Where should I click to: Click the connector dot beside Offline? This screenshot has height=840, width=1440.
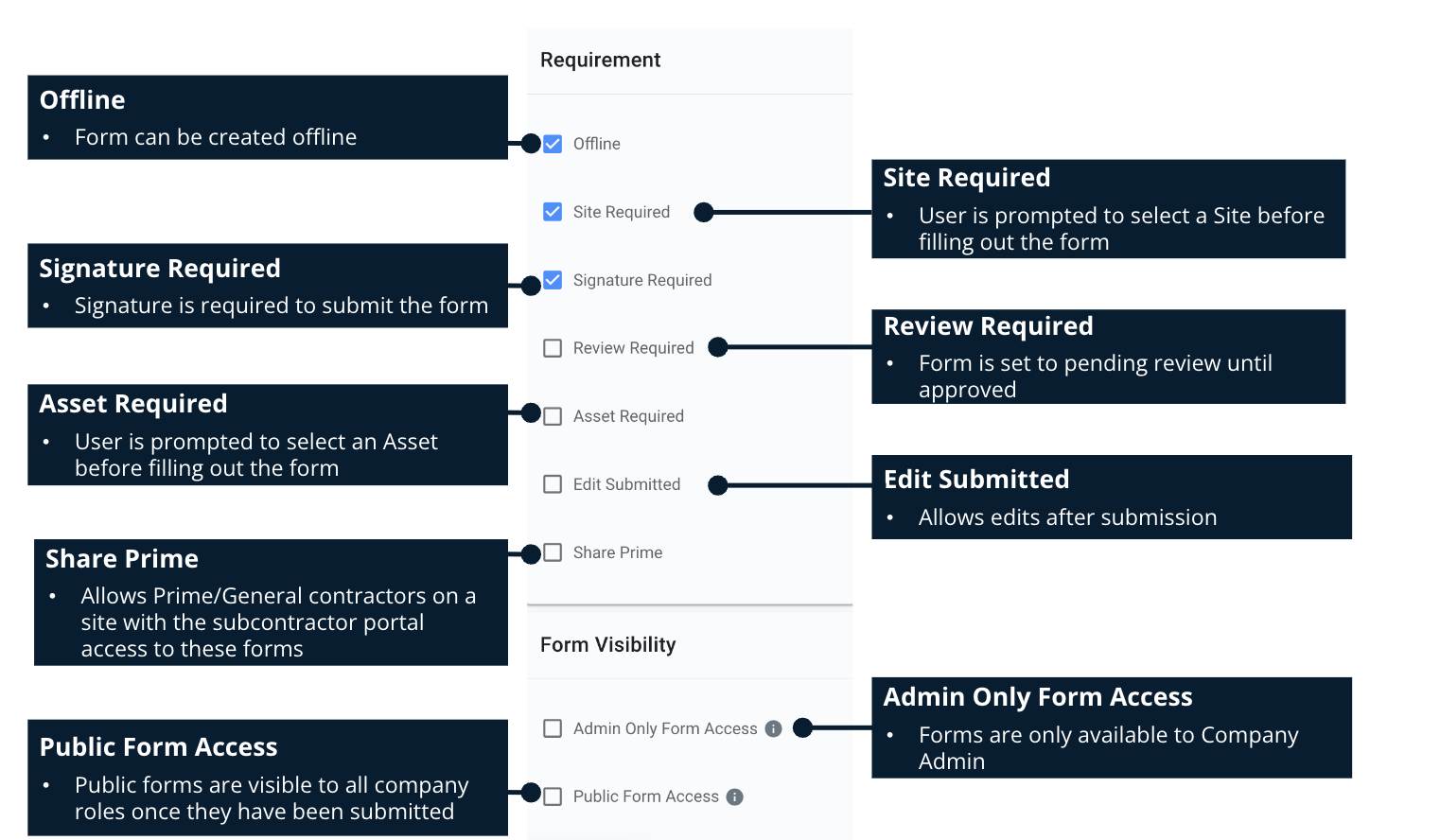(533, 143)
